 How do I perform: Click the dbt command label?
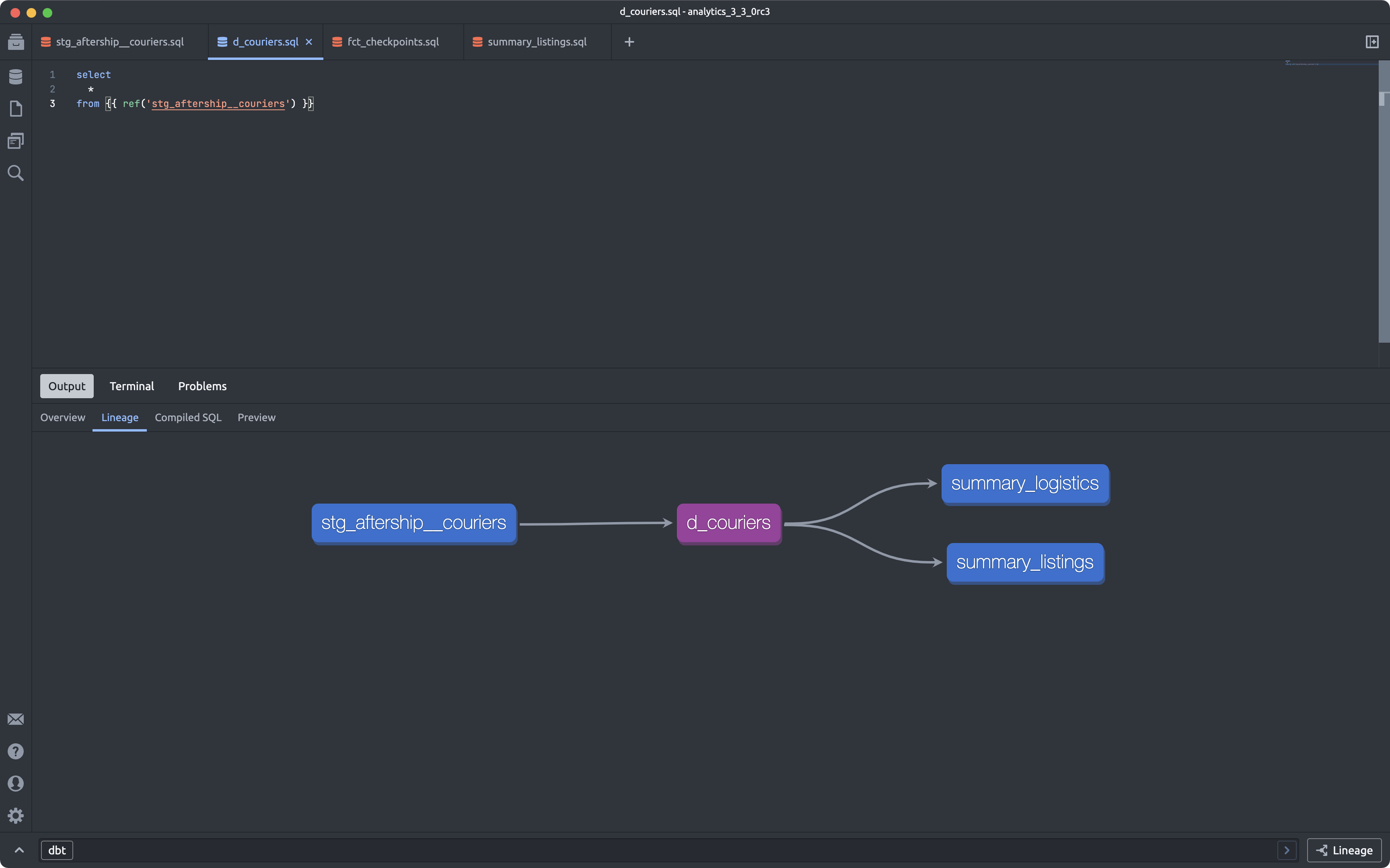click(57, 850)
